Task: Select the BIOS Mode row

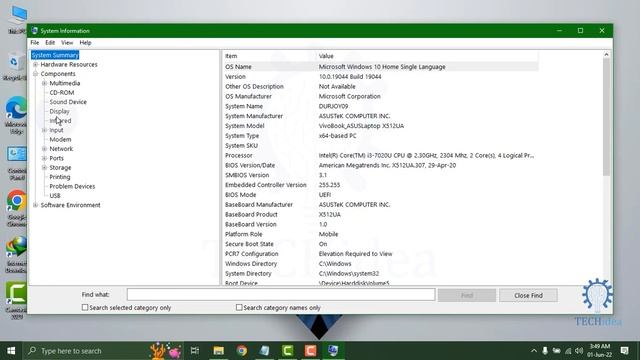Action: point(380,195)
